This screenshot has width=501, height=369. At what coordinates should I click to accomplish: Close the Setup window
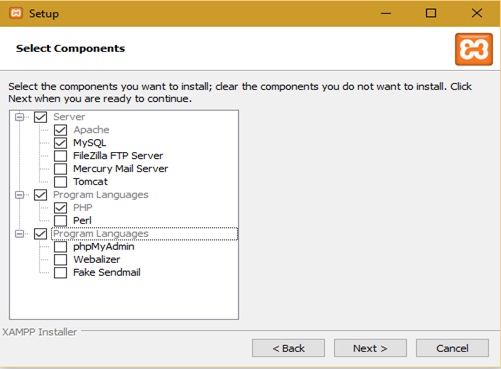[x=477, y=13]
